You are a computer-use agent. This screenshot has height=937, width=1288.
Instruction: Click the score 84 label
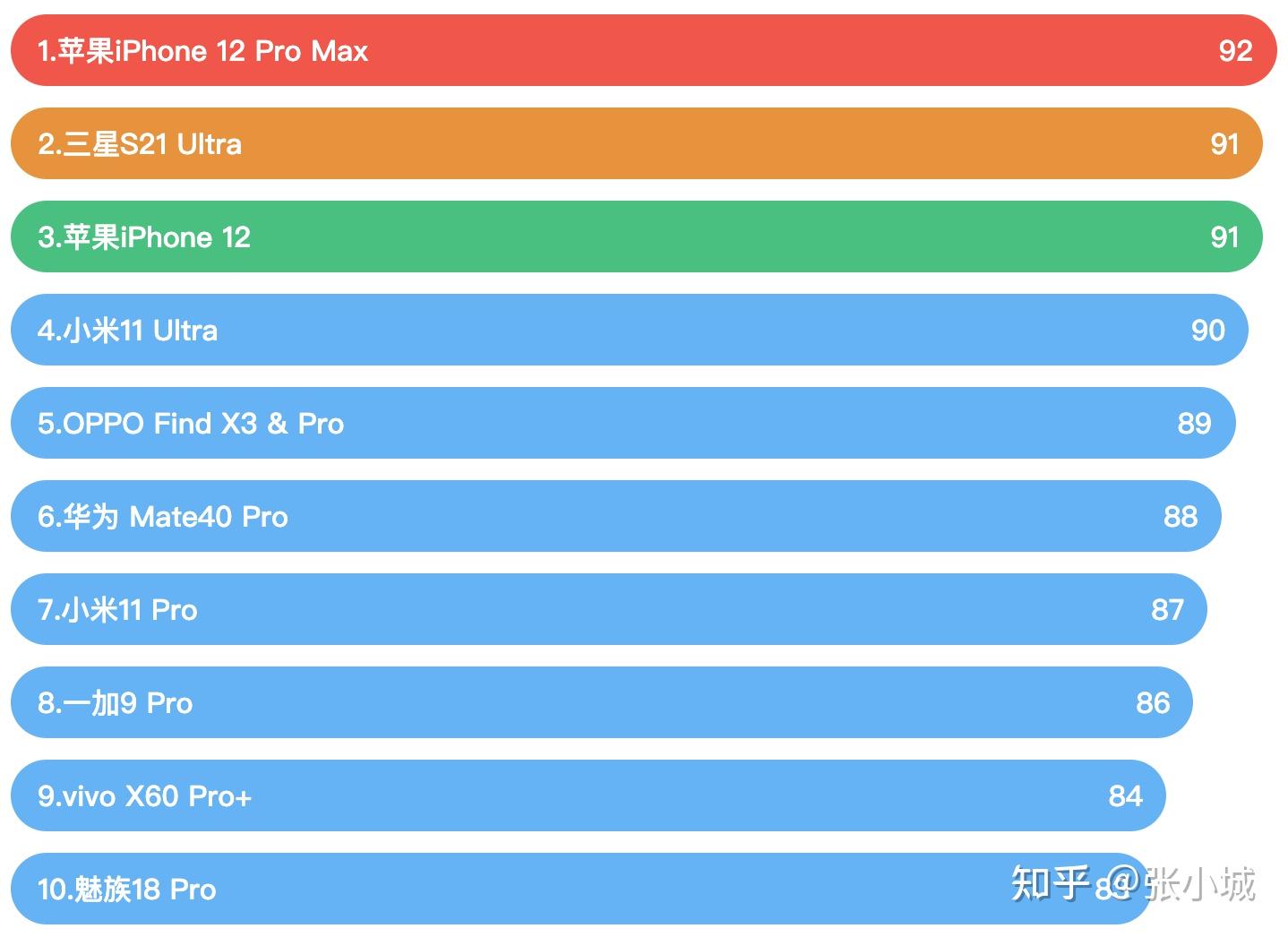tap(1125, 796)
